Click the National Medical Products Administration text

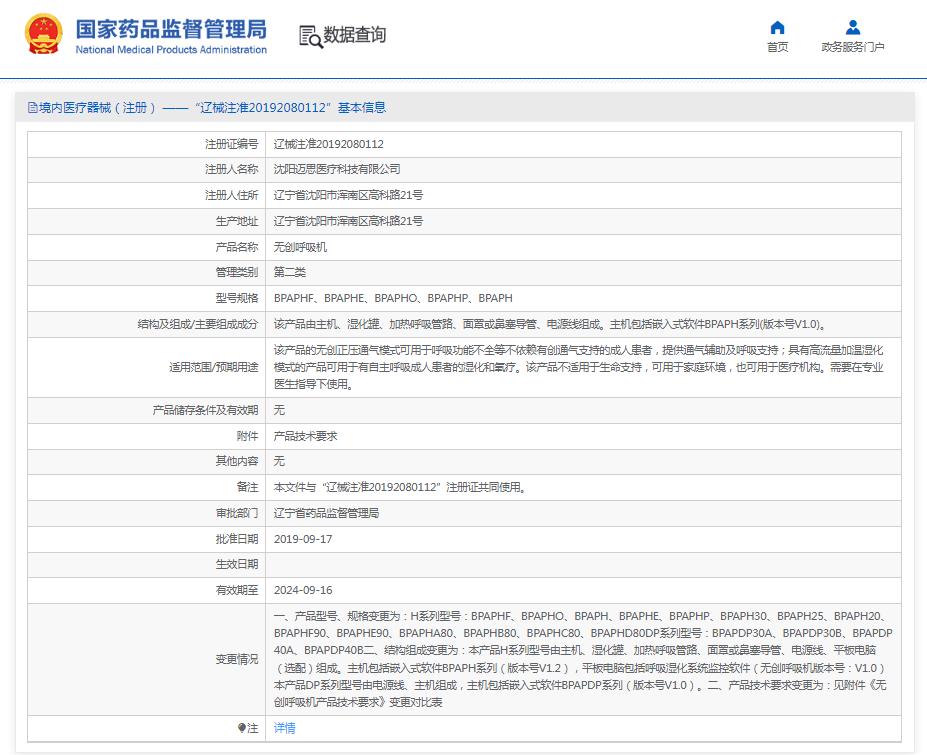pos(171,49)
